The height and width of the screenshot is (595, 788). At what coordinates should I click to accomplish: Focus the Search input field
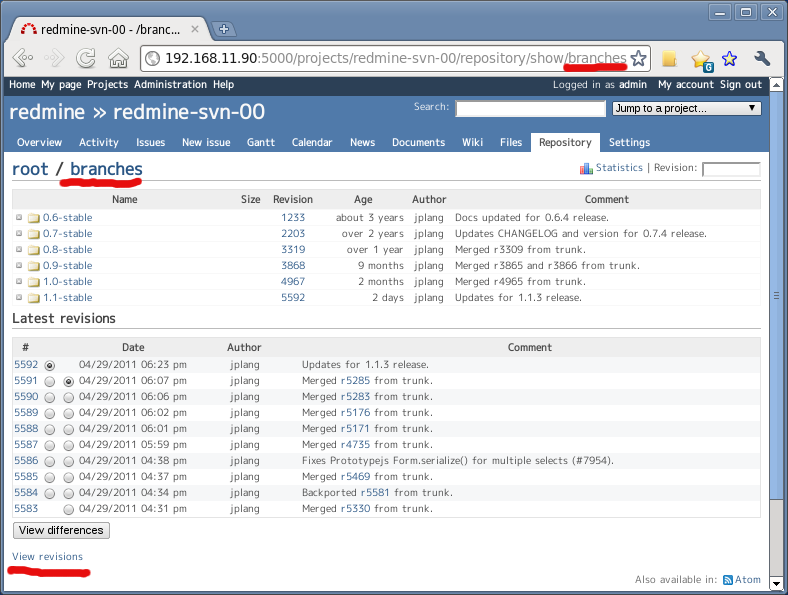pyautogui.click(x=530, y=108)
